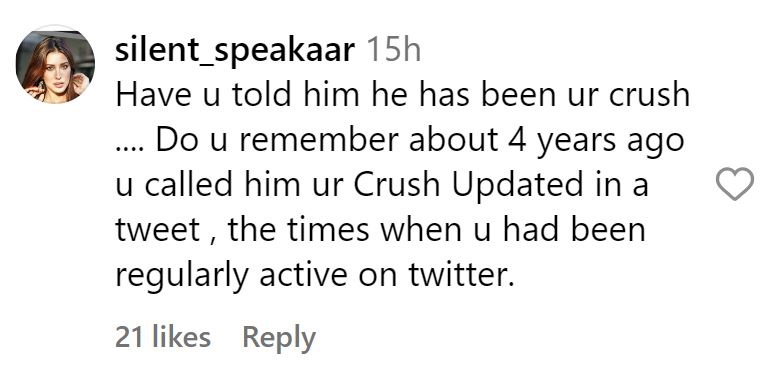Open the silent_speakaar username link
The image size is (772, 372).
pyautogui.click(x=235, y=50)
